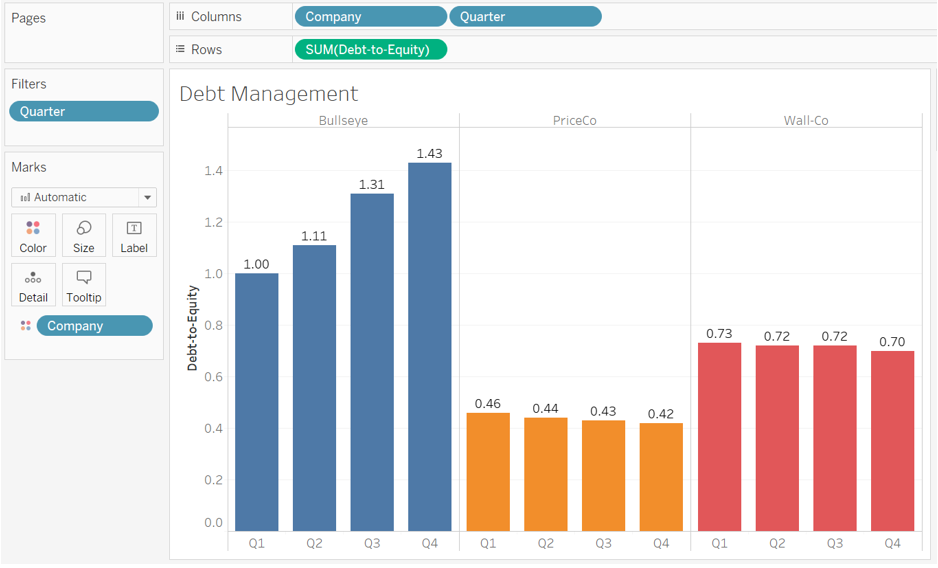This screenshot has height=568, width=938.
Task: Click the Wall-Co column header
Action: [806, 120]
